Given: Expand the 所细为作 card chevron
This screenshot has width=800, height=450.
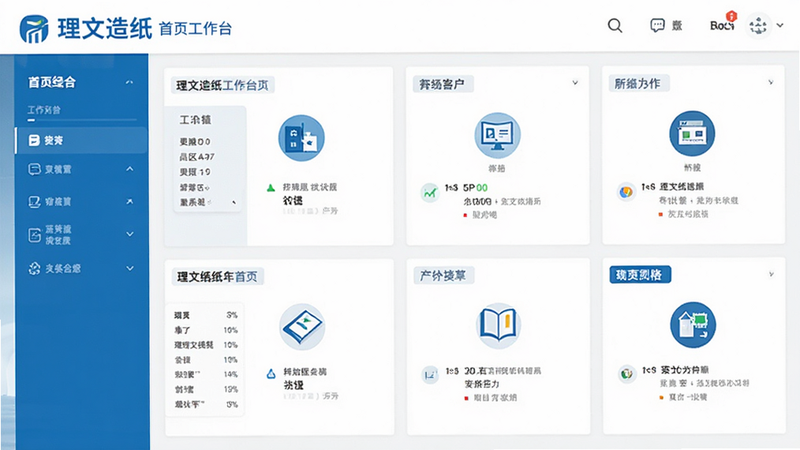Looking at the screenshot, I should coord(771,82).
